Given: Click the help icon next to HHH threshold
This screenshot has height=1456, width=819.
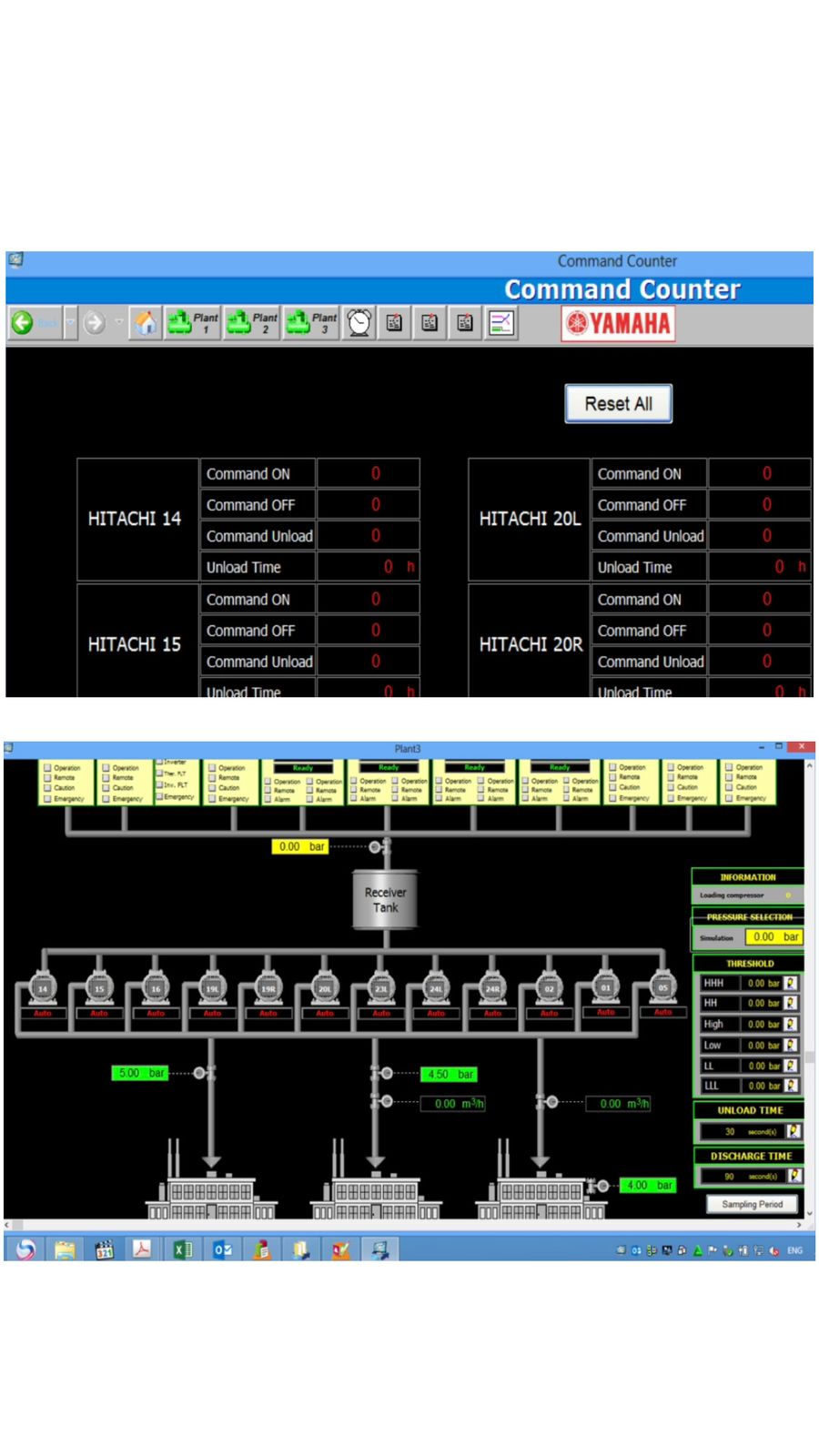Looking at the screenshot, I should click(x=791, y=983).
